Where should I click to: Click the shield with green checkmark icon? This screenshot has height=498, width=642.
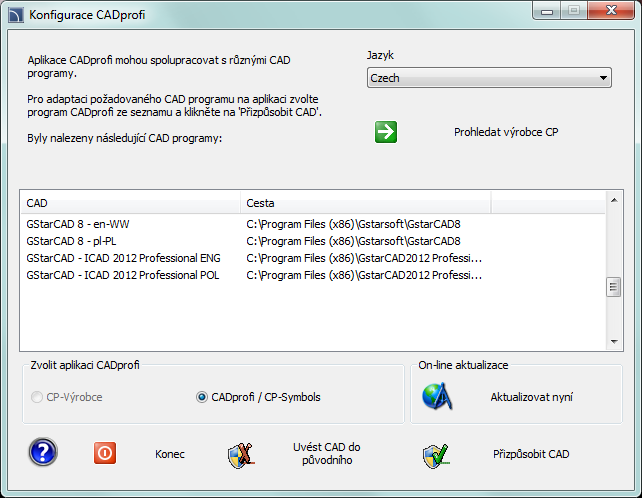[x=436, y=456]
